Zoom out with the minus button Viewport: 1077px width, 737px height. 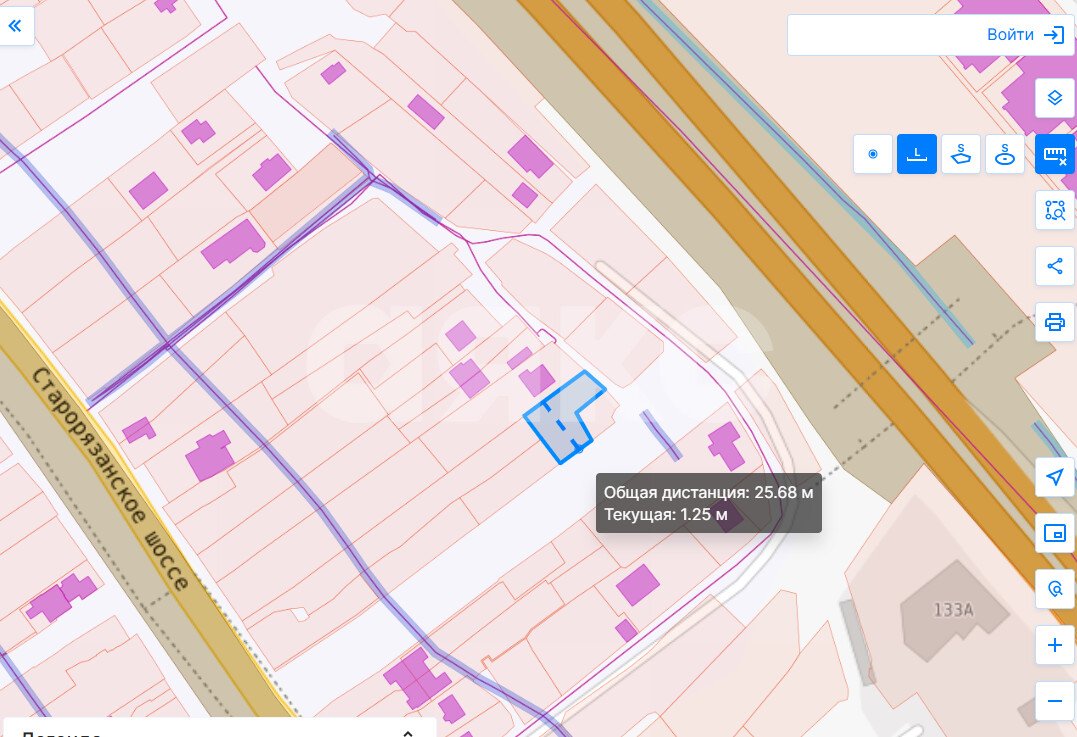[x=1055, y=701]
